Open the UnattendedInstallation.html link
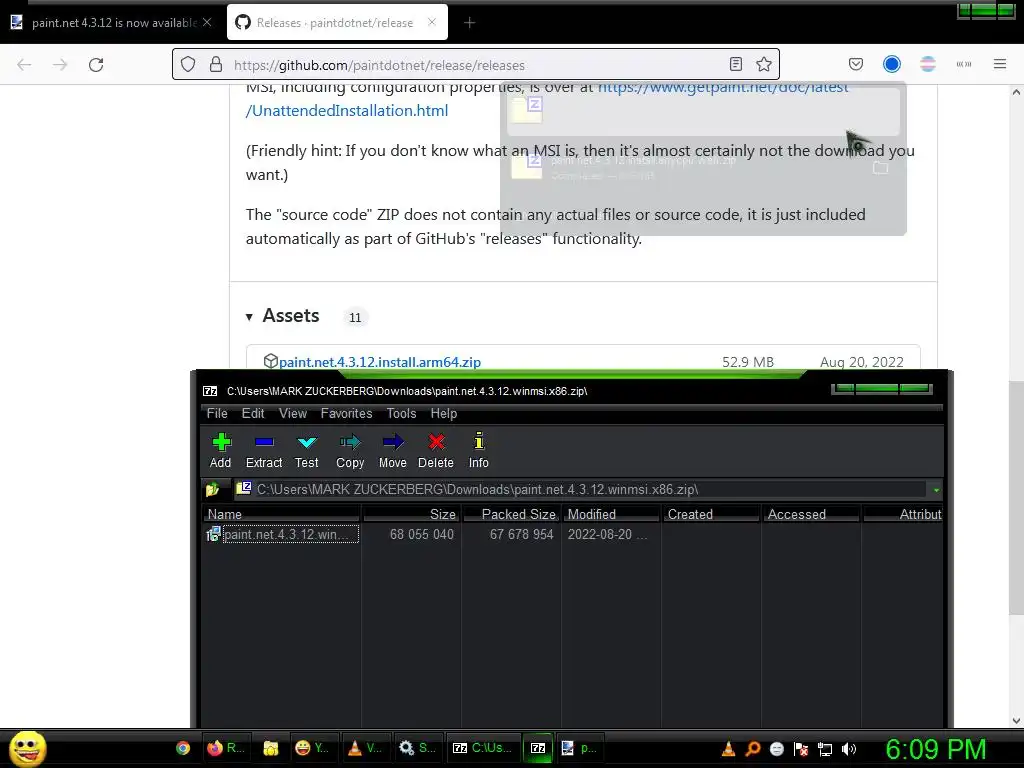Screen dimensions: 1024x768 pos(347,111)
